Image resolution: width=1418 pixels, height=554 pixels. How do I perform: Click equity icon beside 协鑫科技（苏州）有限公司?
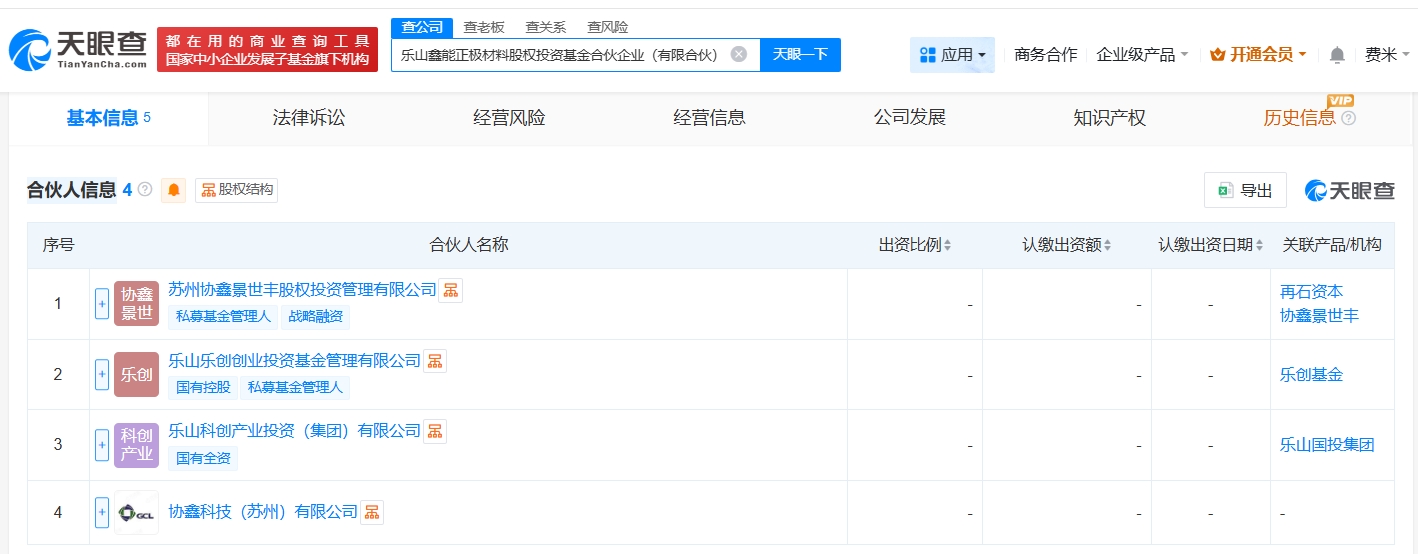coord(372,512)
